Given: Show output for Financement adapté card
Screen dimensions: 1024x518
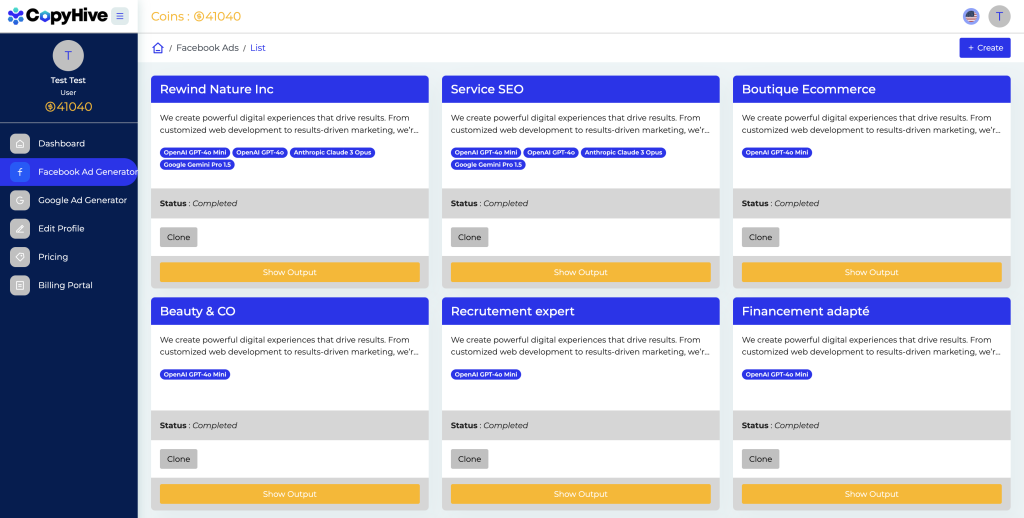Looking at the screenshot, I should (871, 494).
